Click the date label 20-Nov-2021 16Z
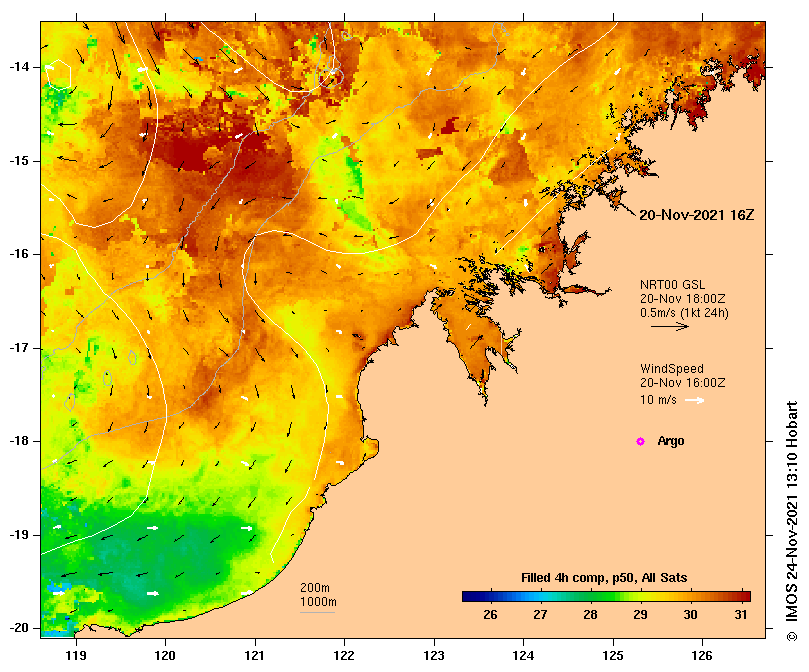Viewport: 809px width, 672px height. point(697,215)
